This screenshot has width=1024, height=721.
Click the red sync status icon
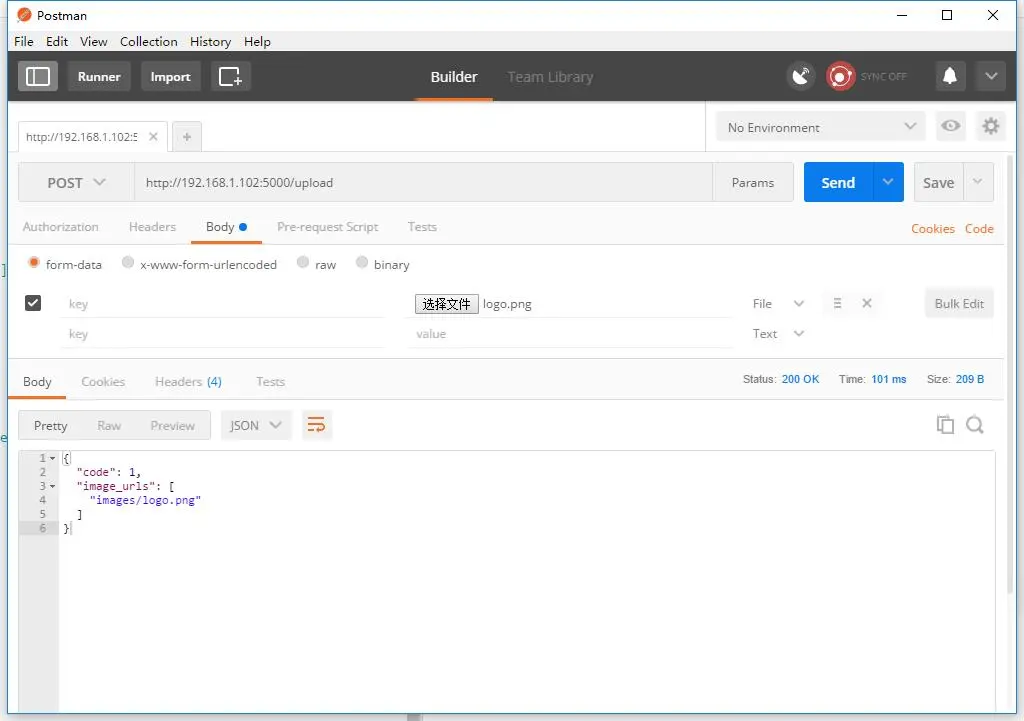click(x=840, y=76)
